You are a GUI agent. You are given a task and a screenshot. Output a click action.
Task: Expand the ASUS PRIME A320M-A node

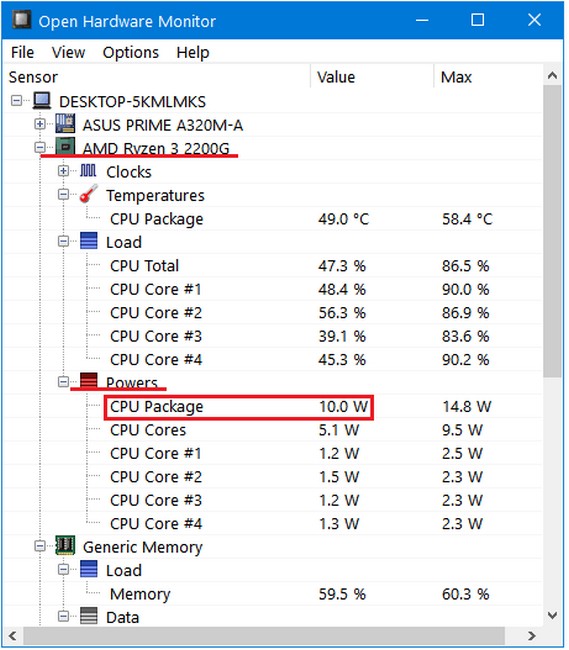coord(40,124)
